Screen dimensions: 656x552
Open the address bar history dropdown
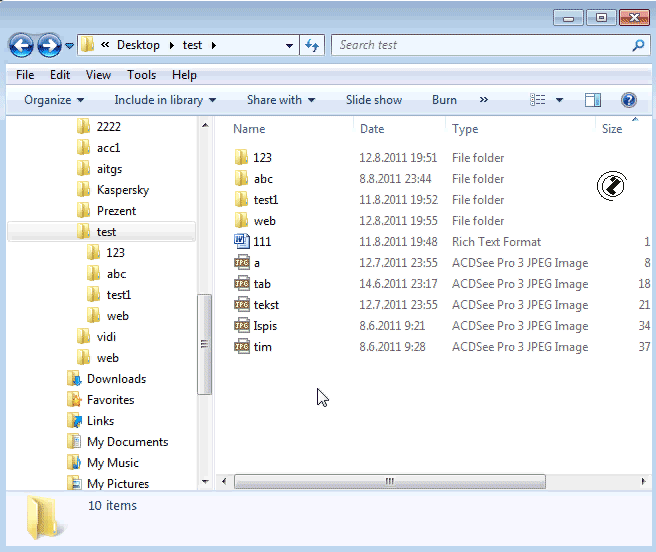[x=289, y=45]
